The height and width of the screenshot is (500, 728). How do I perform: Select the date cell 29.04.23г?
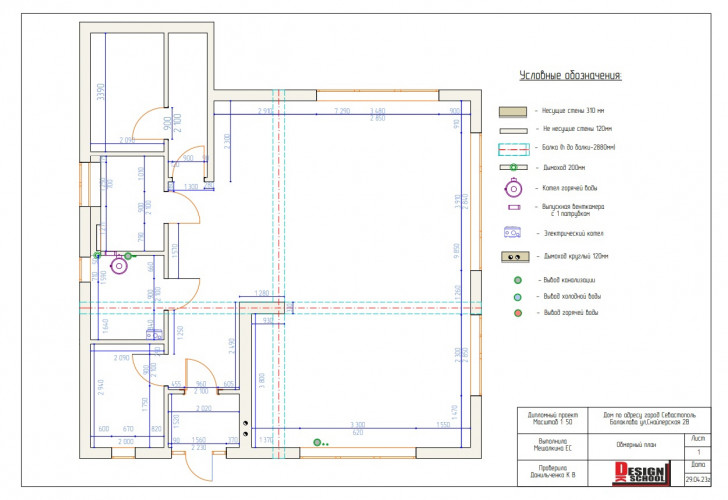[697, 481]
